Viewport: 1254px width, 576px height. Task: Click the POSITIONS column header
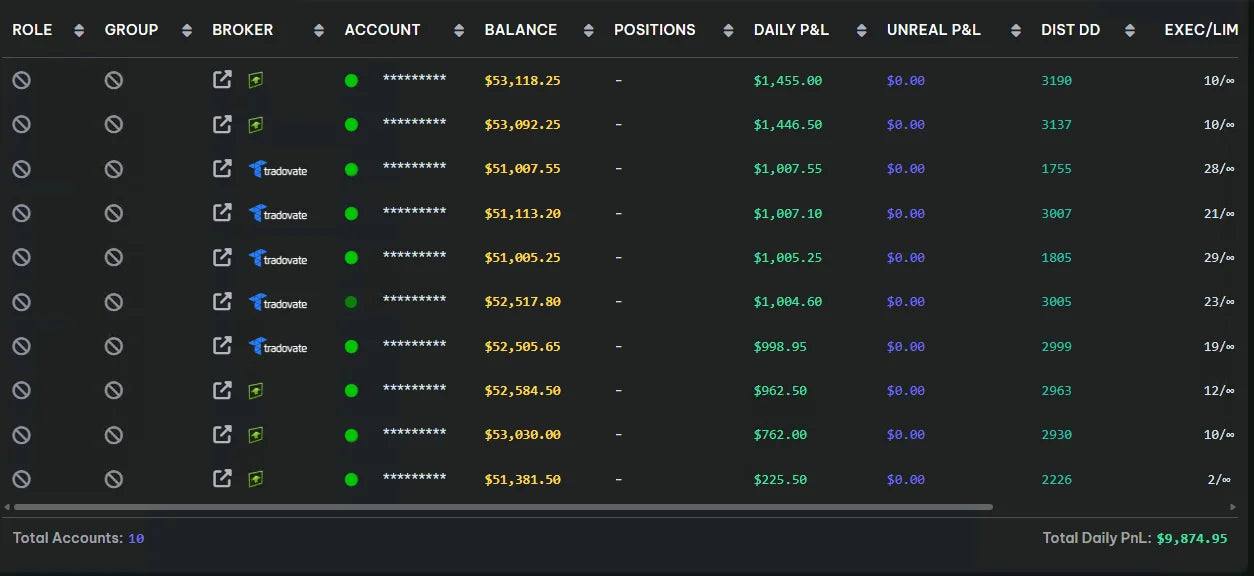coord(655,30)
